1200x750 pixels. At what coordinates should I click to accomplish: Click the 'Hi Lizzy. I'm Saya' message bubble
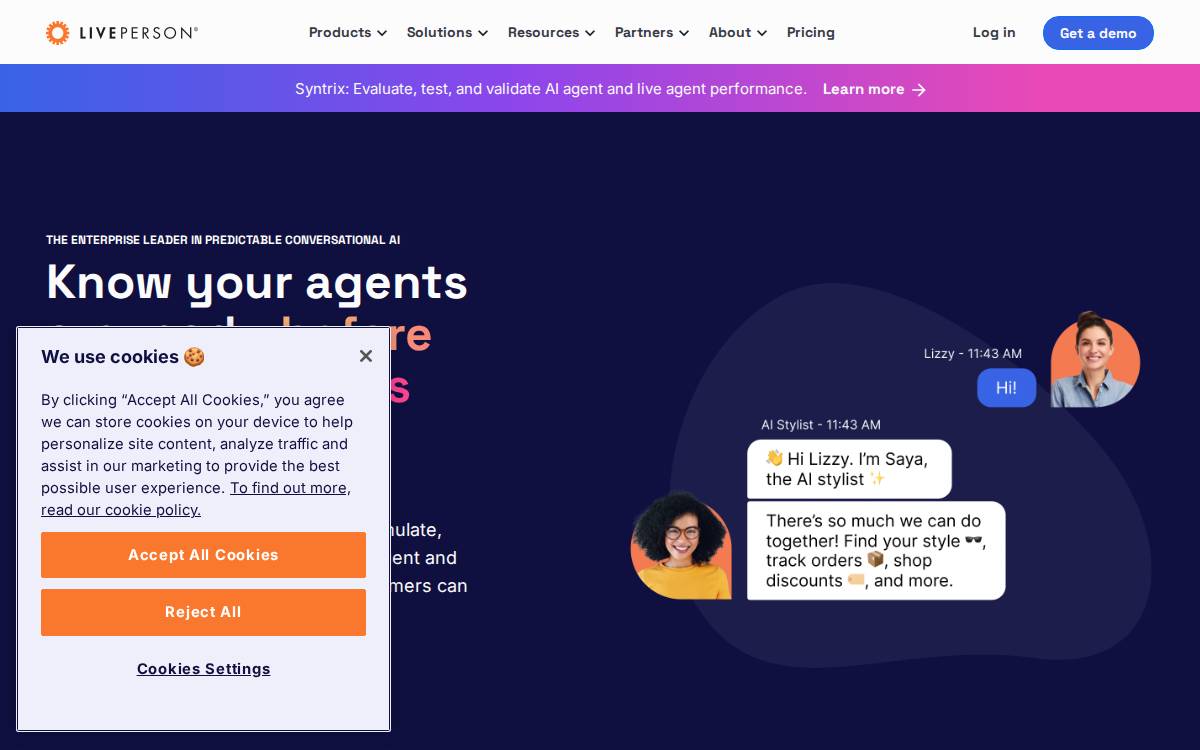click(849, 469)
